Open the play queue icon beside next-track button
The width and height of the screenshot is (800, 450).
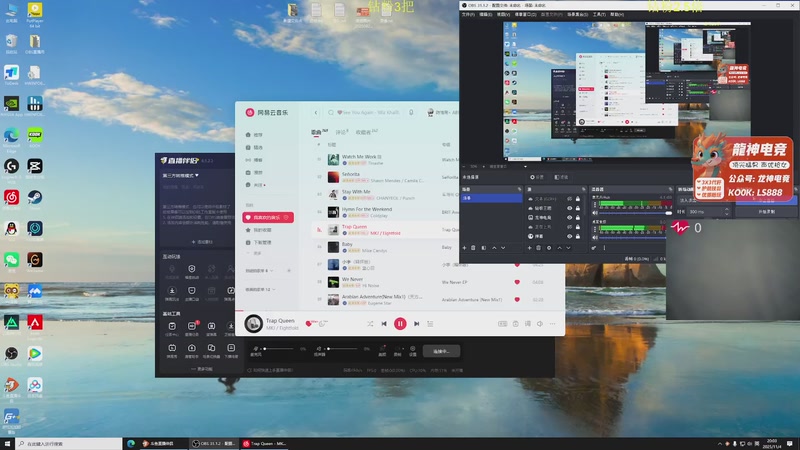click(x=430, y=323)
